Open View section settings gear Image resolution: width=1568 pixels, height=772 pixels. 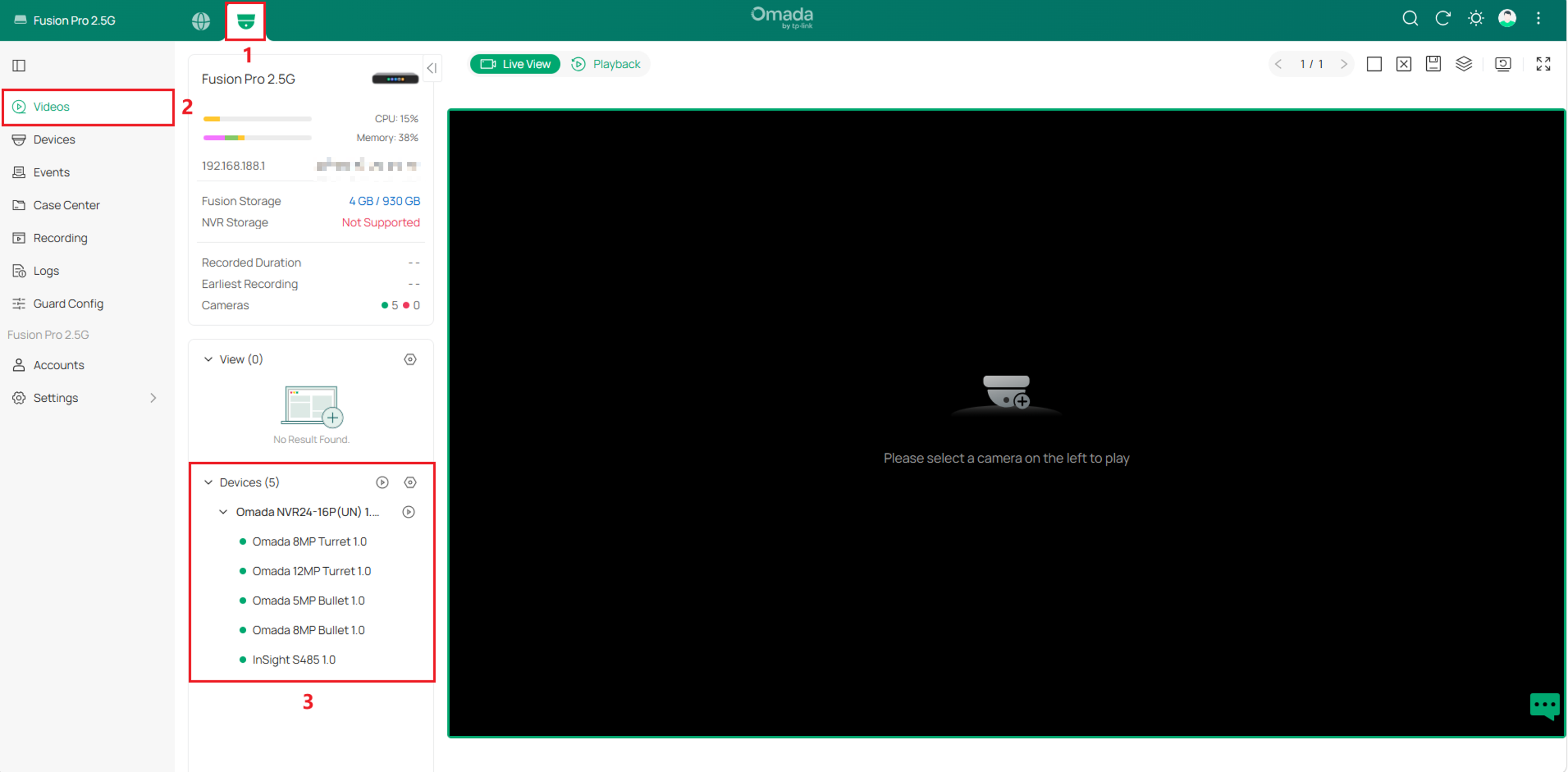(410, 359)
